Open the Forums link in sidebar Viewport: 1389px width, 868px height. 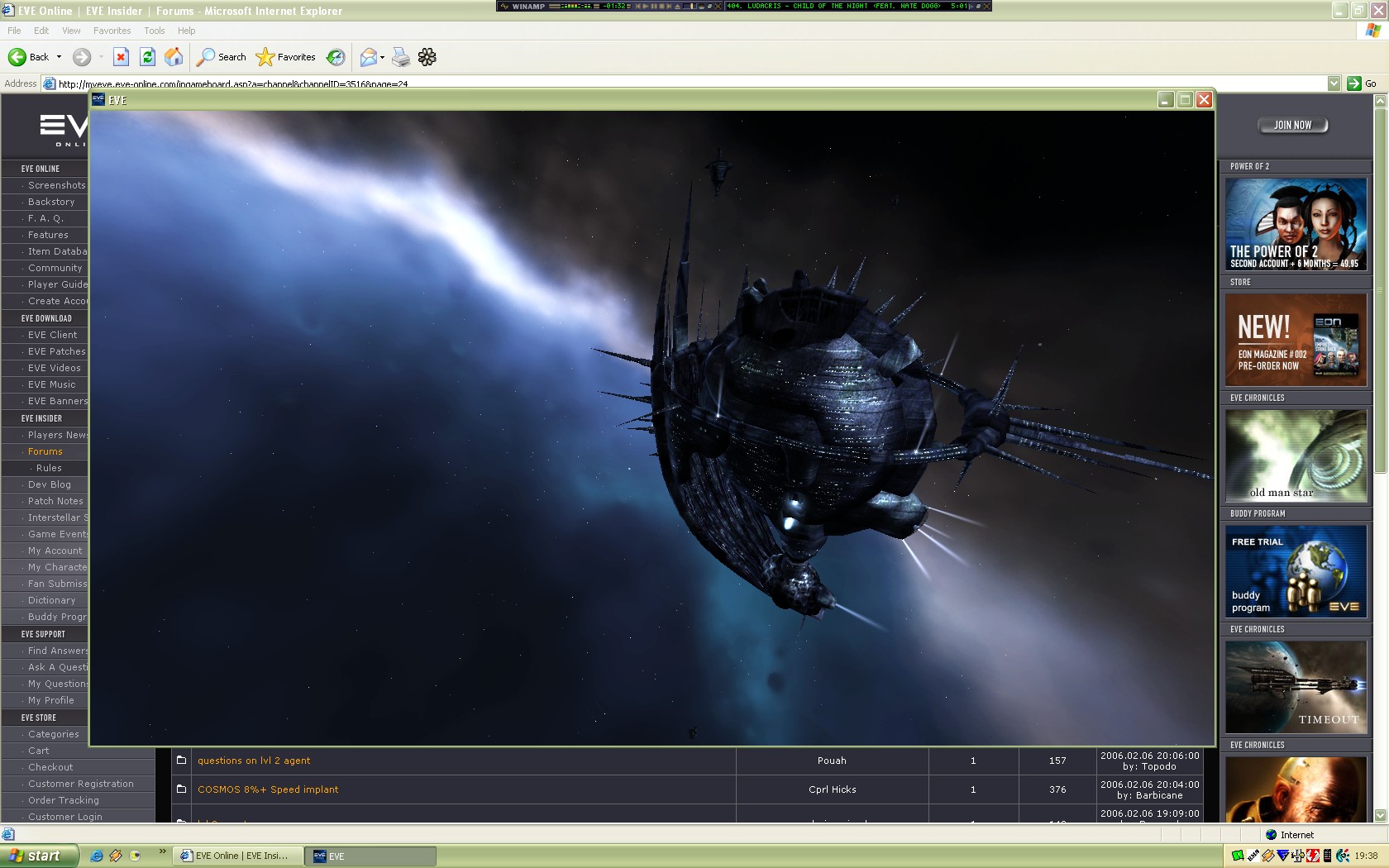tap(45, 451)
